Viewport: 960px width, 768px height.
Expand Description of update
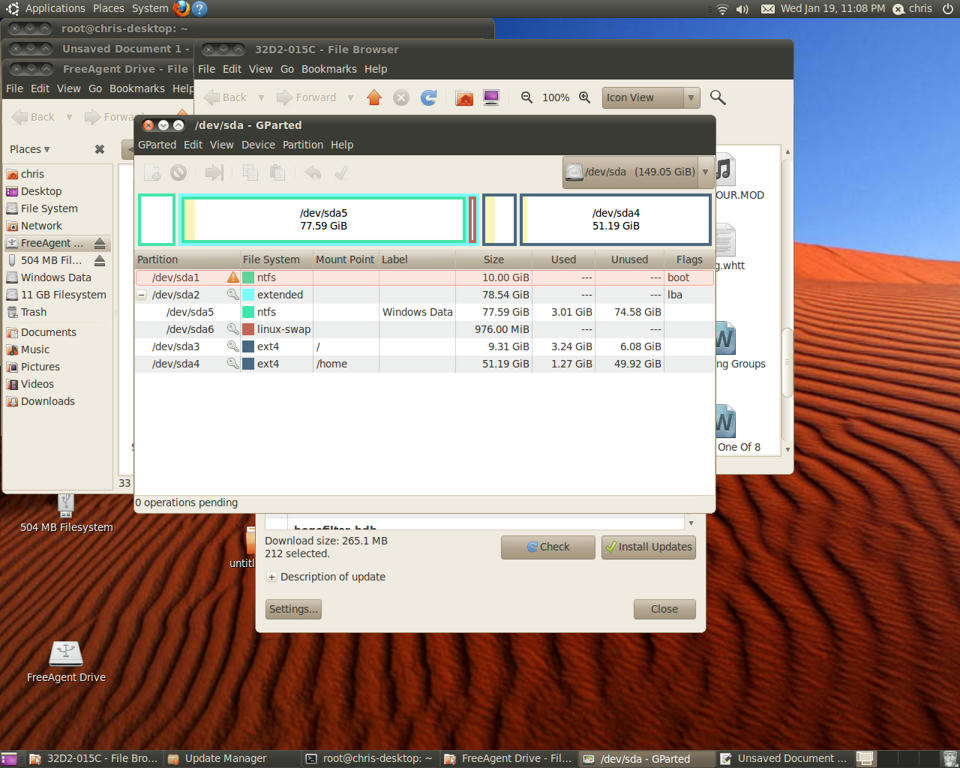[271, 578]
